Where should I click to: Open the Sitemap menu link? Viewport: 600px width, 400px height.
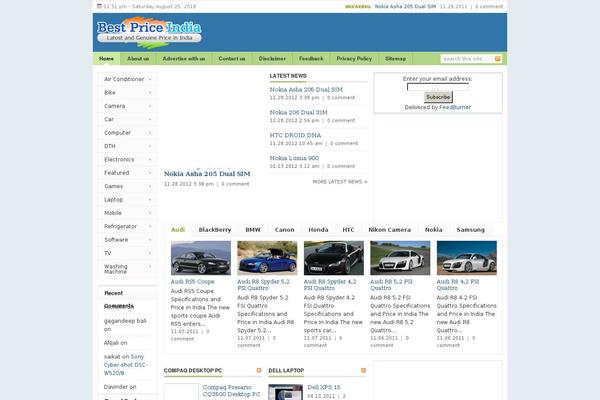click(395, 59)
